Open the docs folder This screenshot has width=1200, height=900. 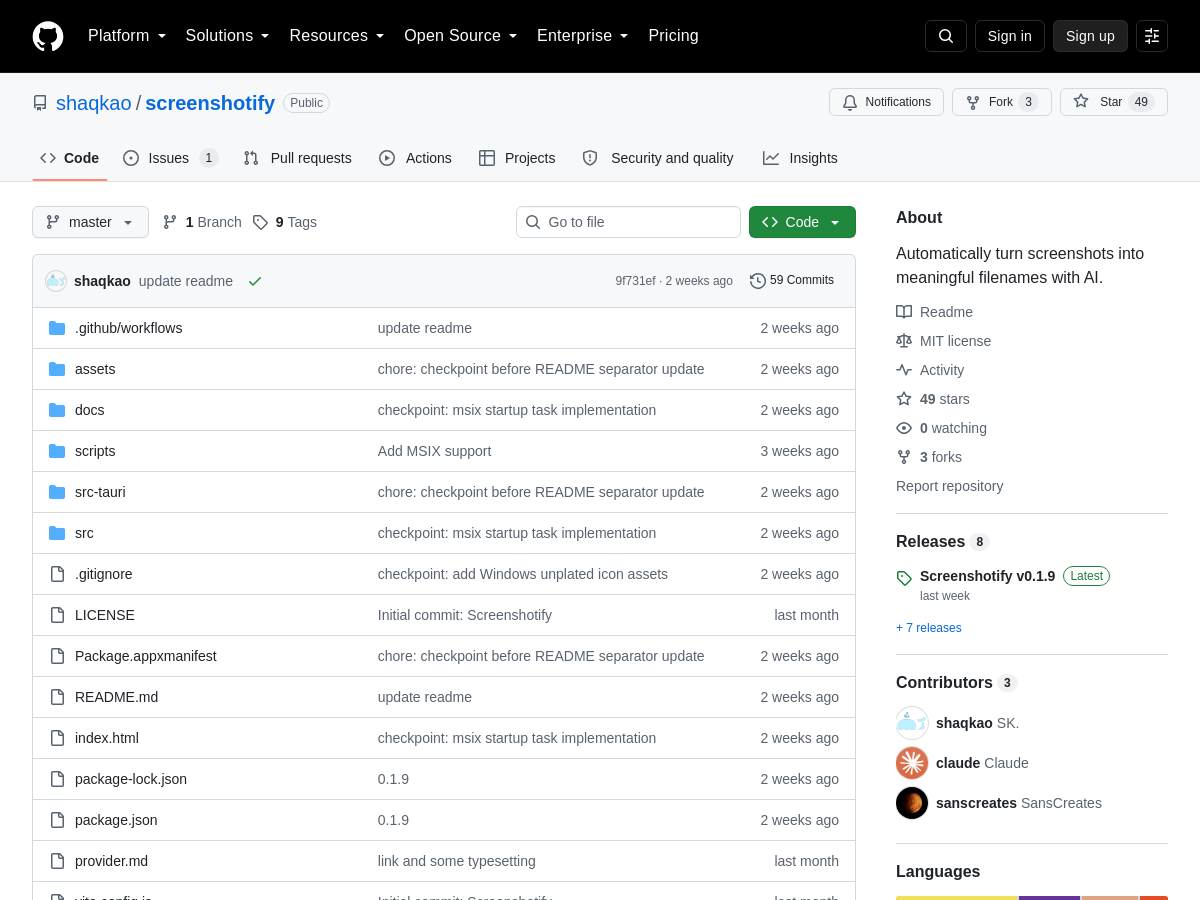pyautogui.click(x=89, y=410)
